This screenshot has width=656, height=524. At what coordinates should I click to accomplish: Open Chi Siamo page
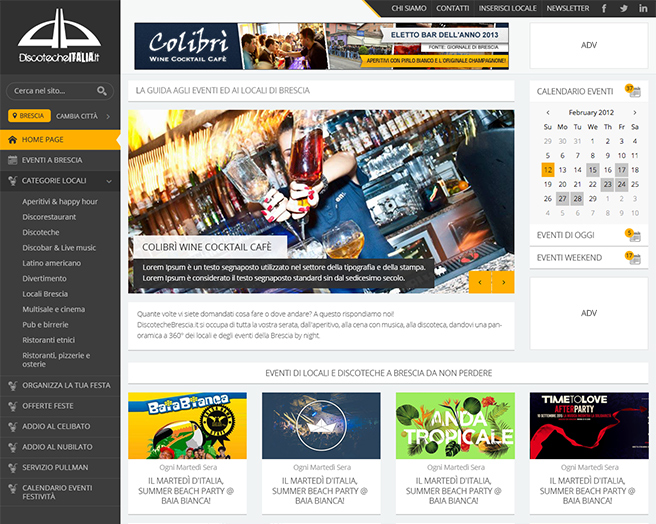coord(409,8)
